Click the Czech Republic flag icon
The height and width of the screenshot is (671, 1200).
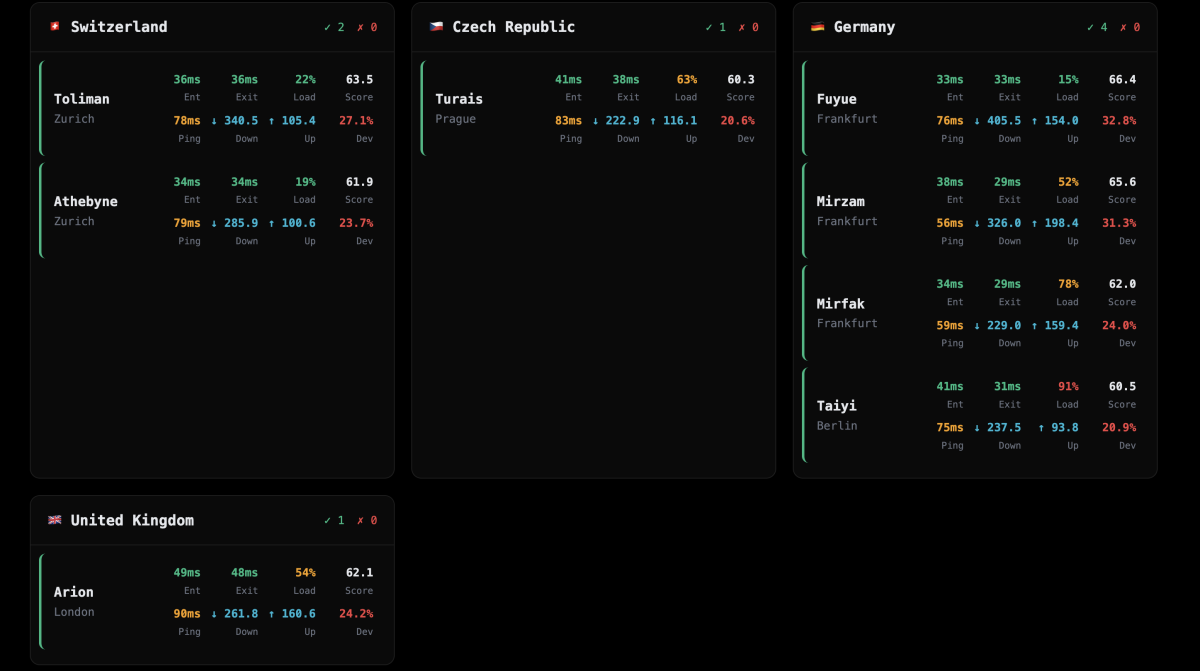point(436,27)
